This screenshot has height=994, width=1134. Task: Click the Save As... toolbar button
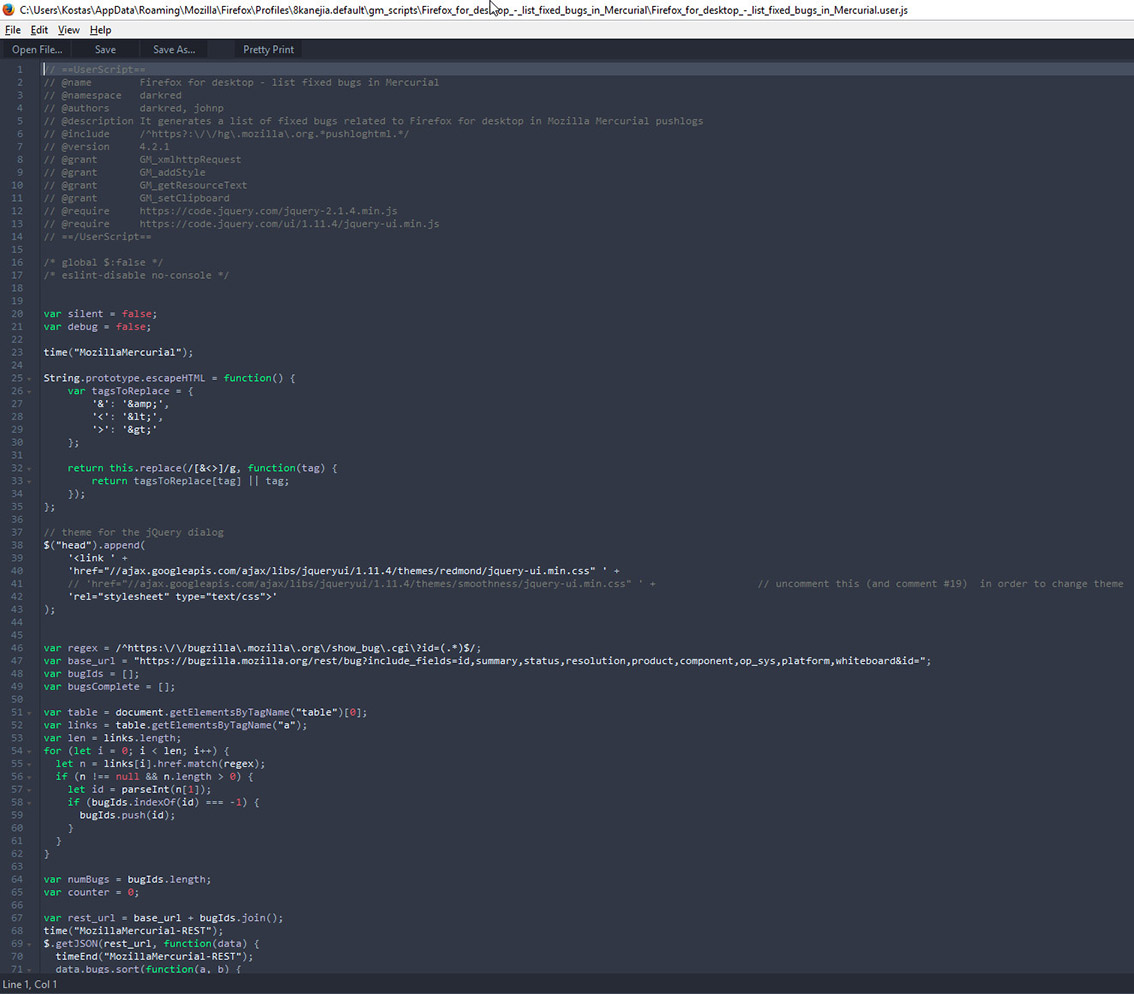pyautogui.click(x=174, y=49)
